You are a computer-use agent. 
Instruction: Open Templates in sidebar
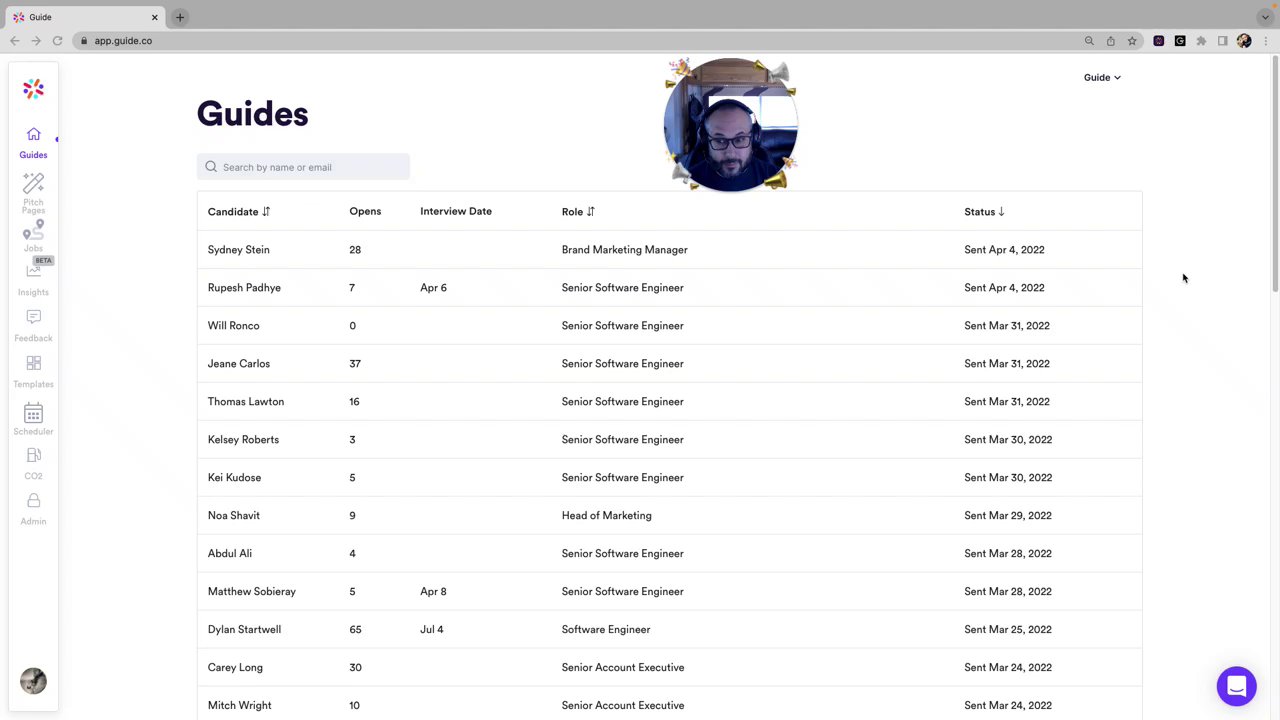pos(33,372)
